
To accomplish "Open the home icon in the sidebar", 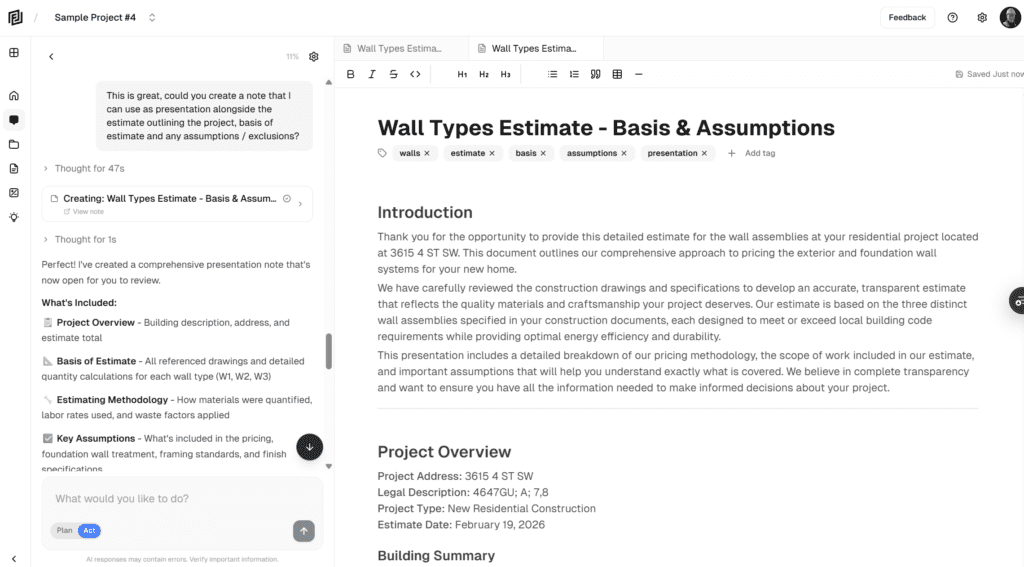I will tap(14, 96).
